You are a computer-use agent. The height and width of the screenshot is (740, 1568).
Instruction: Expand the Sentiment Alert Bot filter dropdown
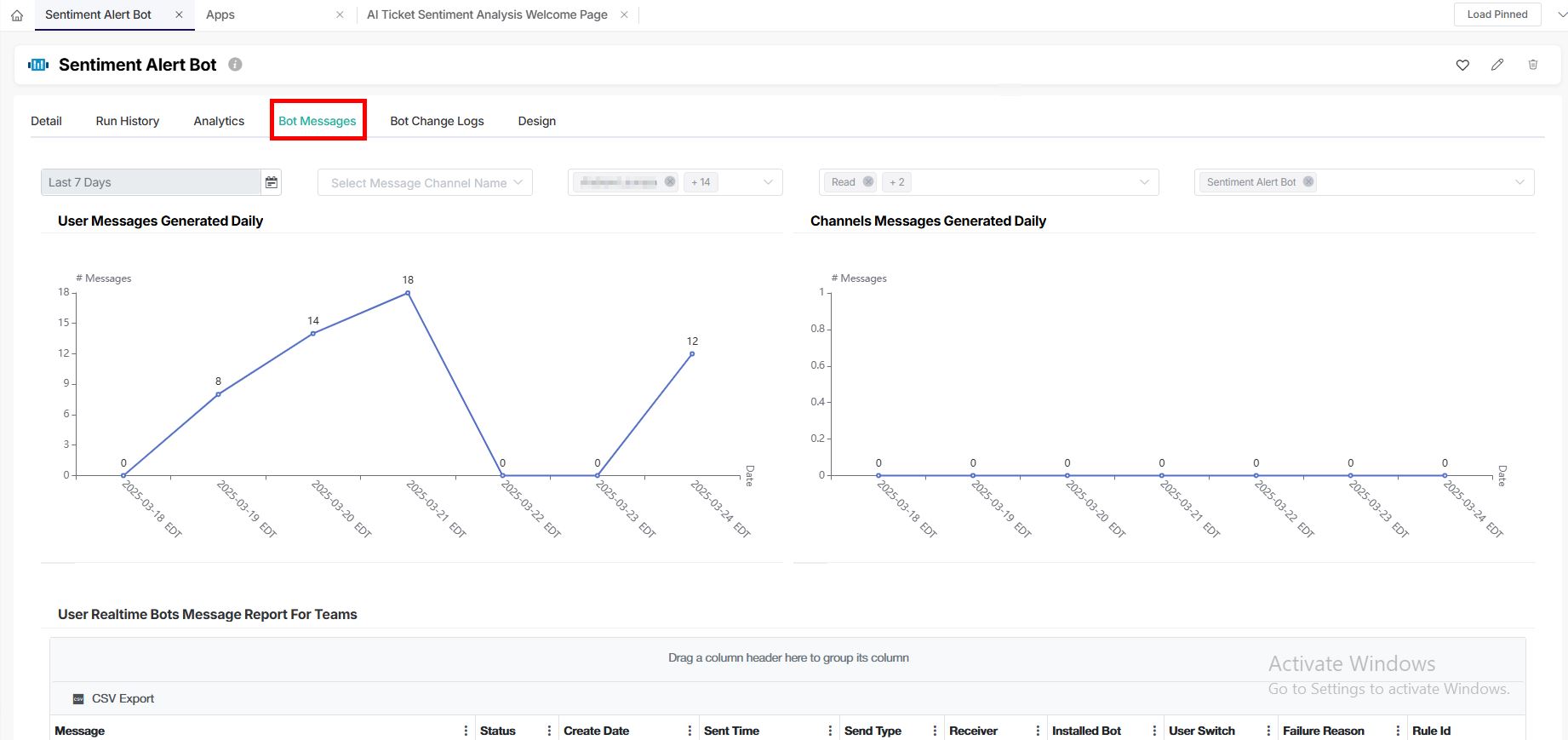1519,182
